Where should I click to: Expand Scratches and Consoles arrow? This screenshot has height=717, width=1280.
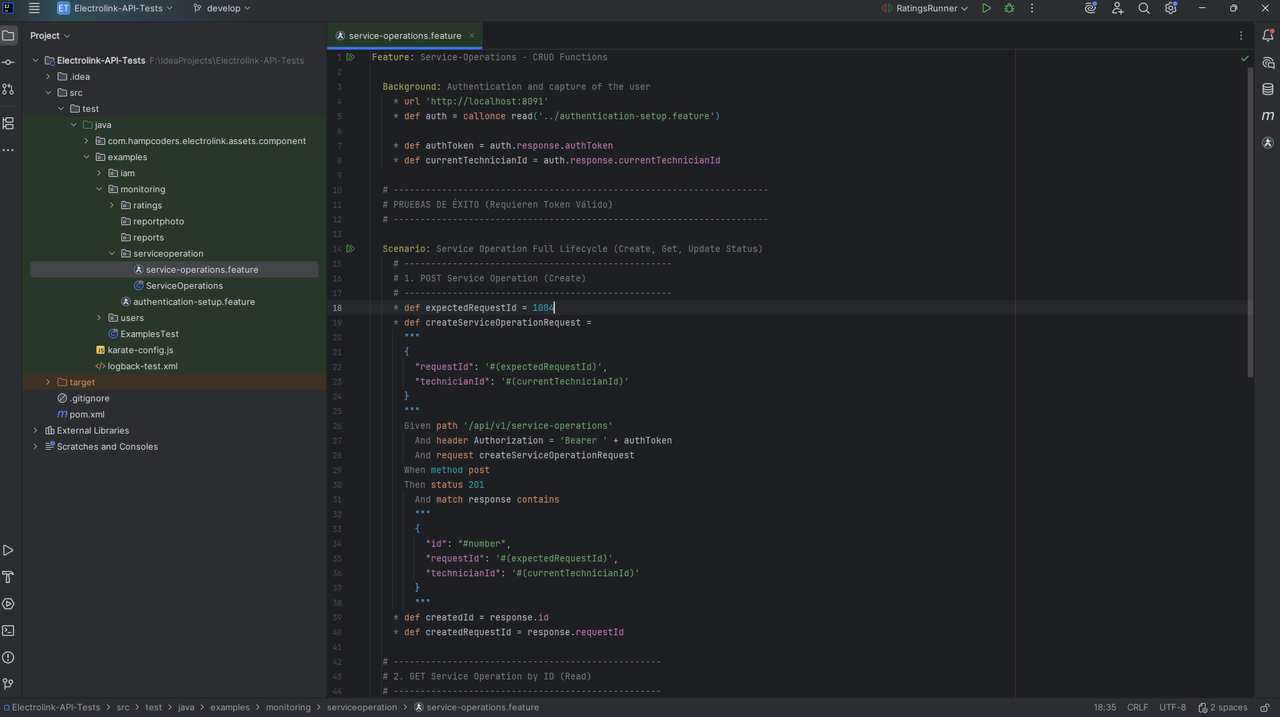tap(35, 446)
